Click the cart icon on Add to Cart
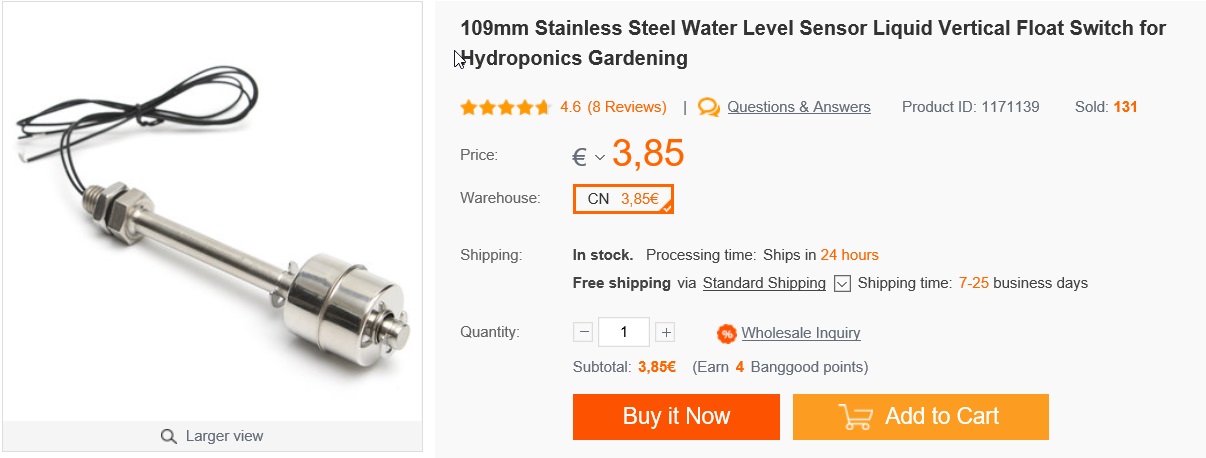Image resolution: width=1206 pixels, height=458 pixels. [x=855, y=417]
